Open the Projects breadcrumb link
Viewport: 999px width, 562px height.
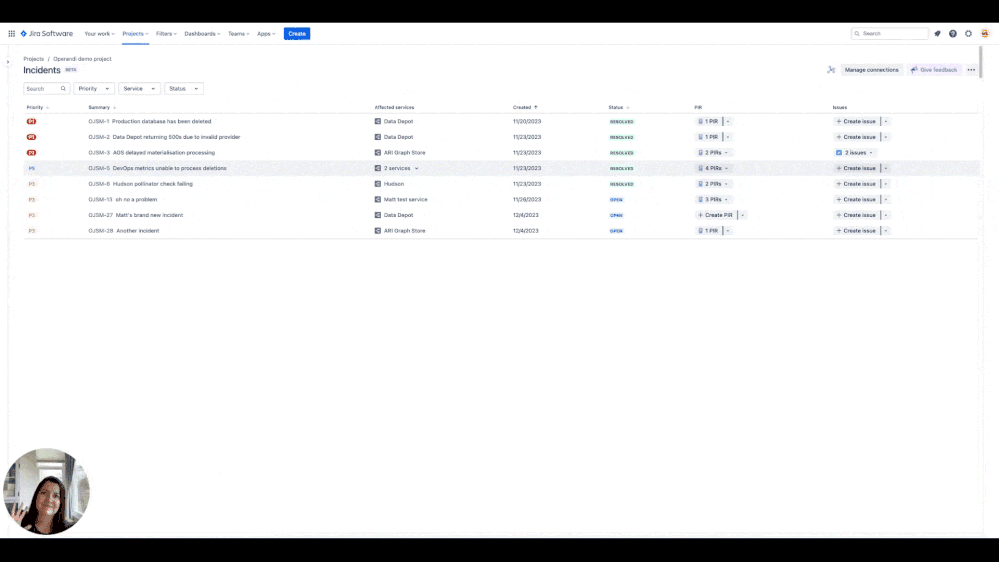click(34, 59)
